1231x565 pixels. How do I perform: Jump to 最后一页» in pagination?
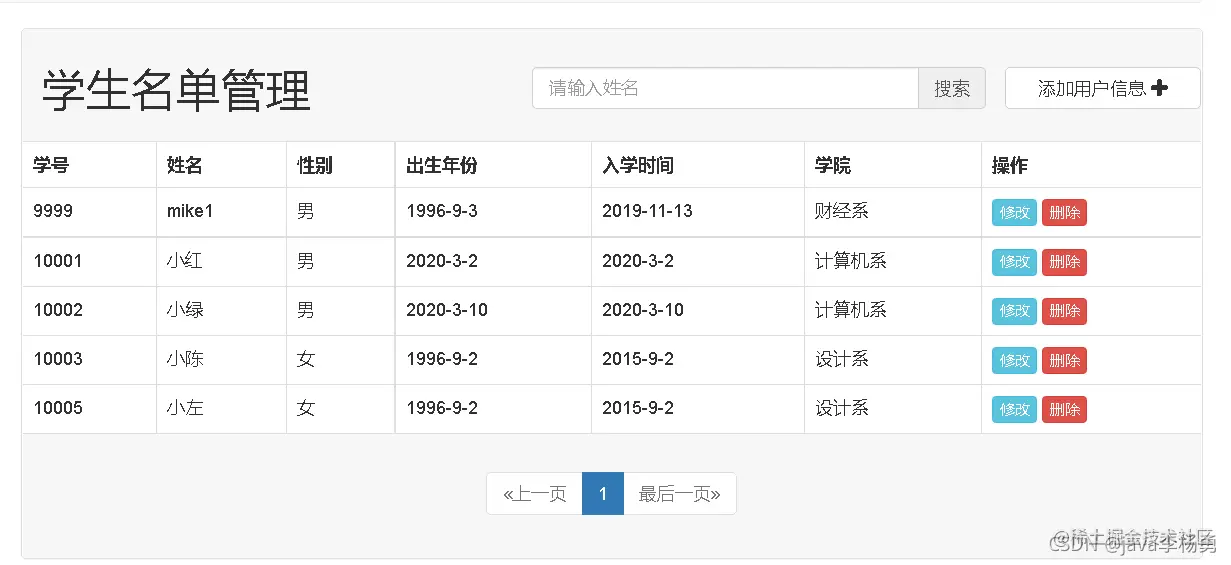coord(680,494)
